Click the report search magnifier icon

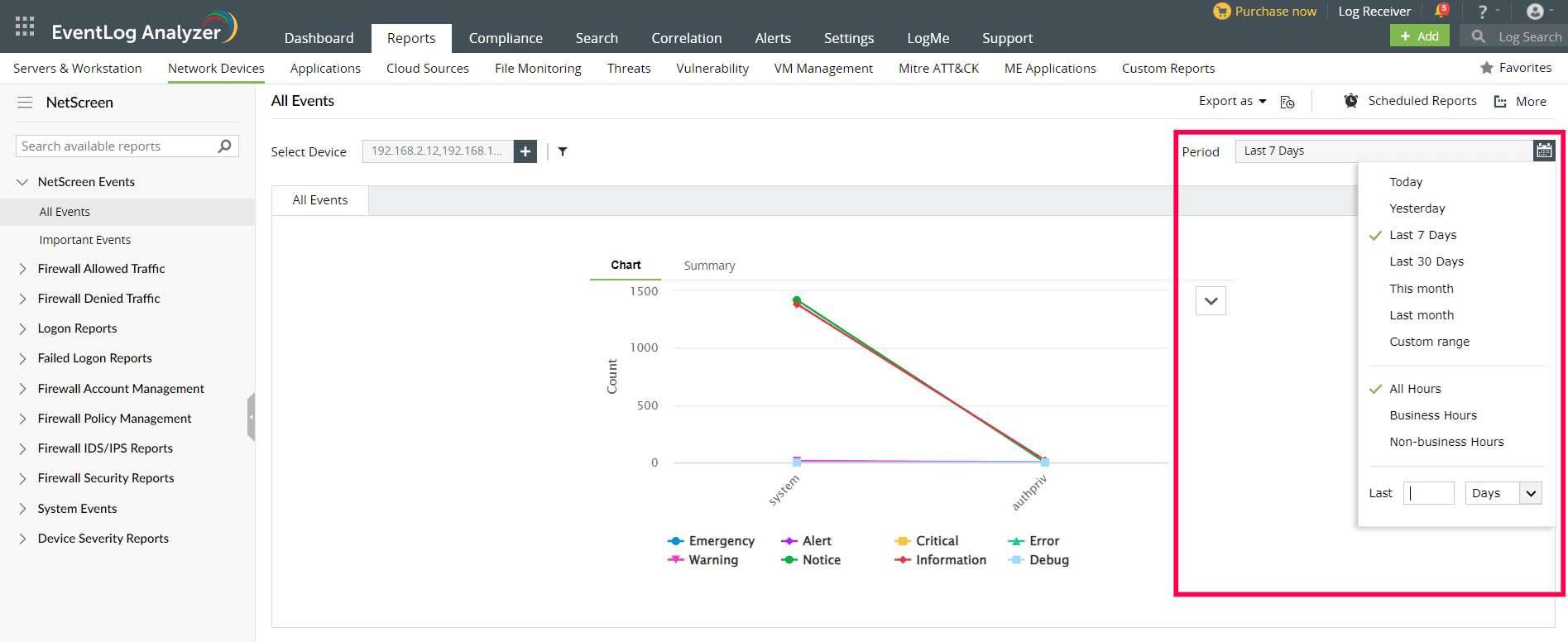224,146
